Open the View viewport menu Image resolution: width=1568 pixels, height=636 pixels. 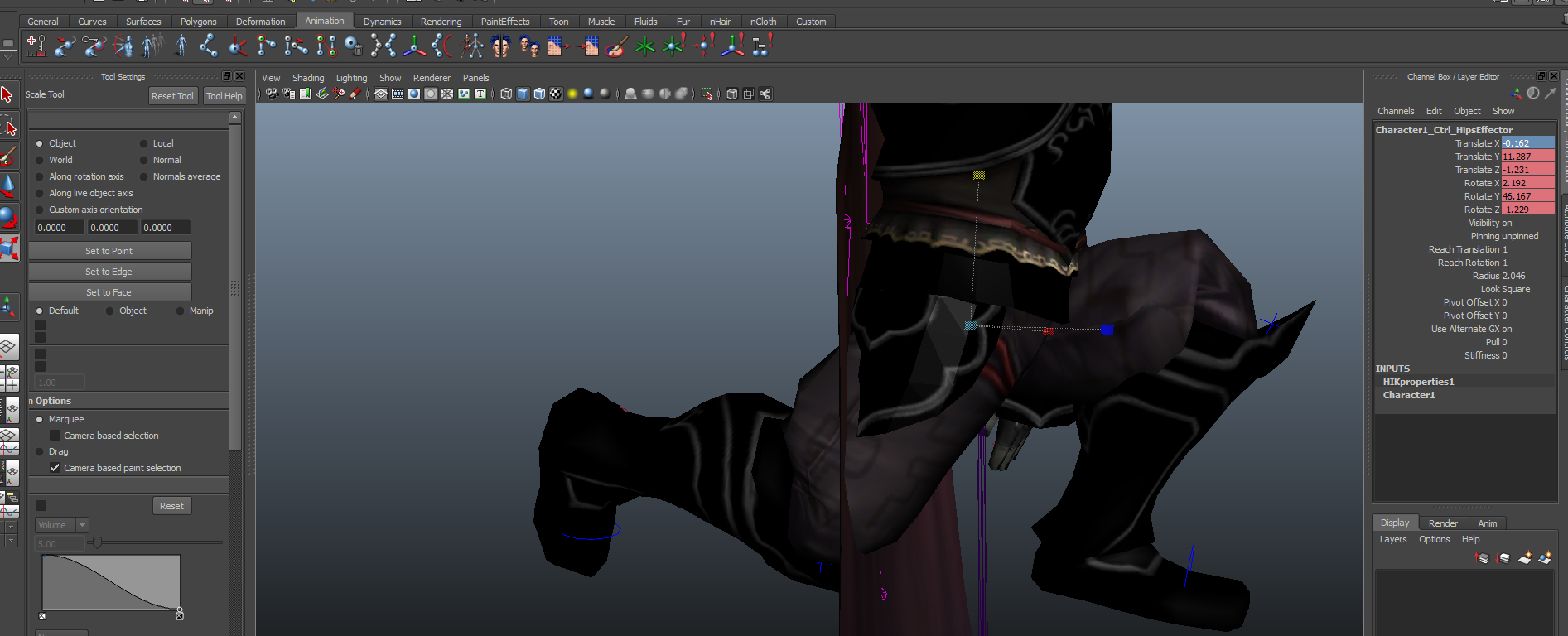click(x=271, y=78)
